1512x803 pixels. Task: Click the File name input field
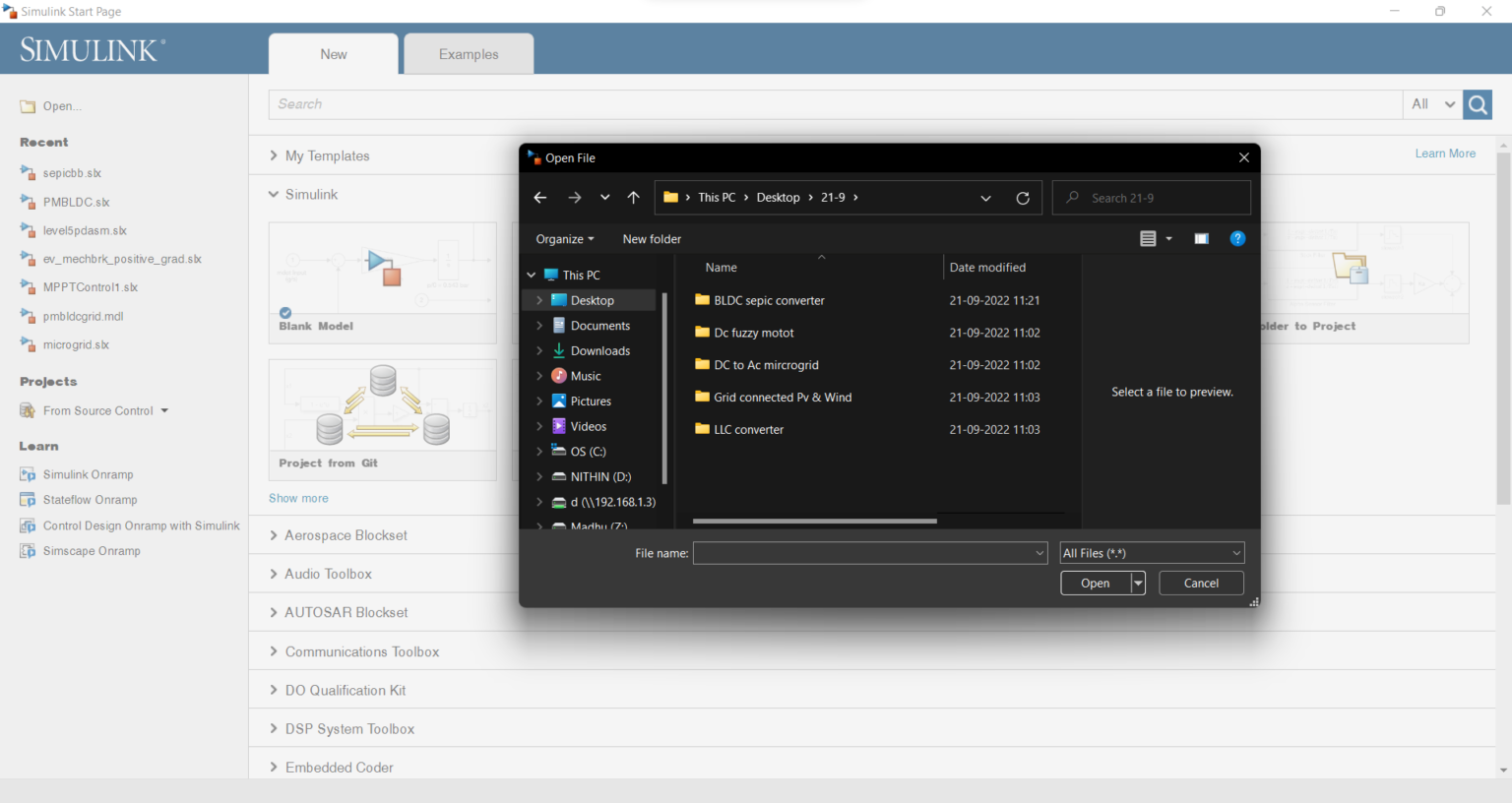click(870, 553)
